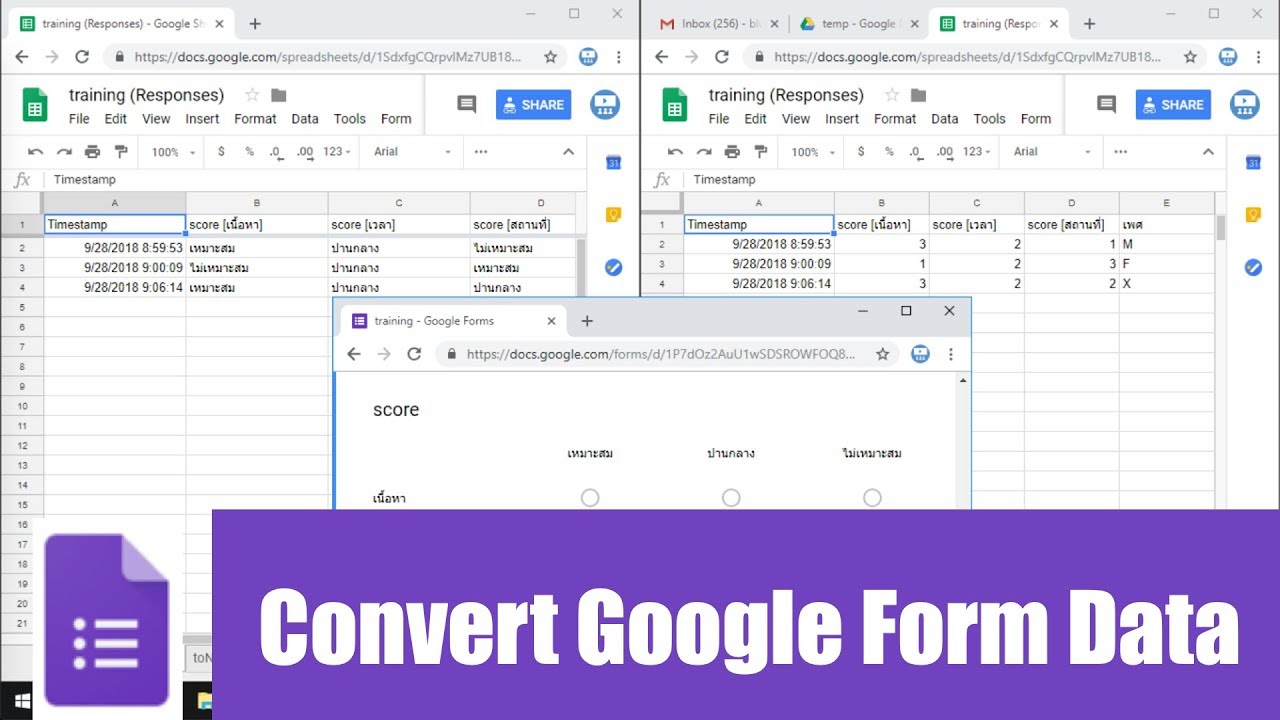Viewport: 1280px width, 720px height.
Task: Click print icon in left Sheets toolbar
Action: tap(92, 152)
